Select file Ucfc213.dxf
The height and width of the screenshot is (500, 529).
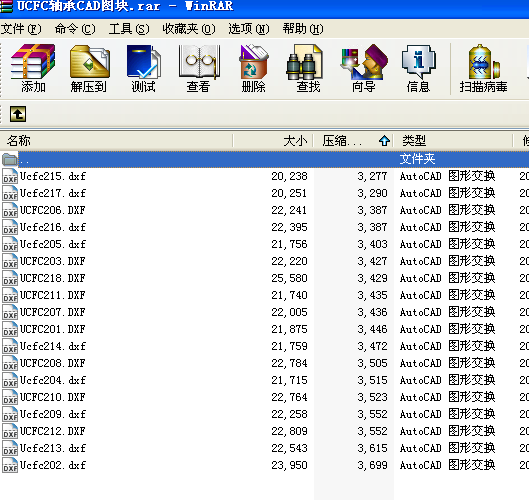tap(53, 448)
